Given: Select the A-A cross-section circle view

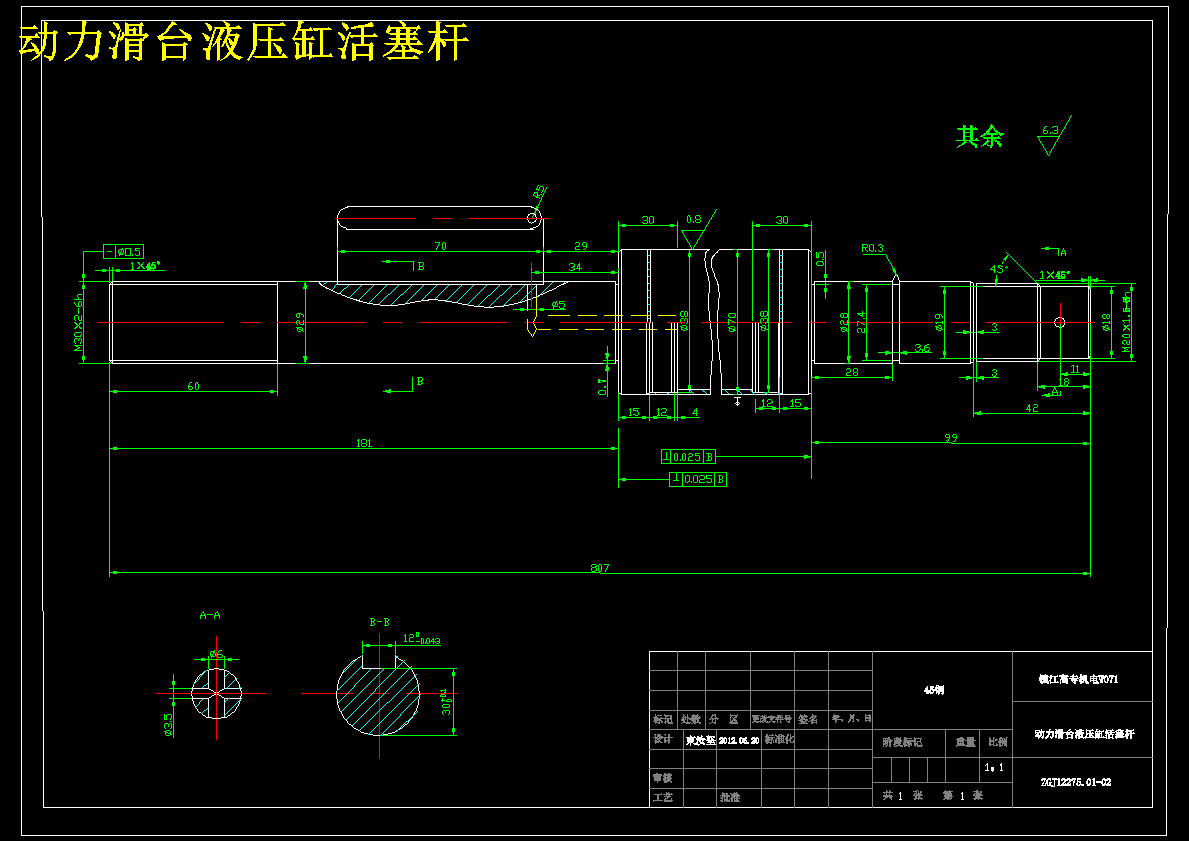Looking at the screenshot, I should (x=216, y=693).
